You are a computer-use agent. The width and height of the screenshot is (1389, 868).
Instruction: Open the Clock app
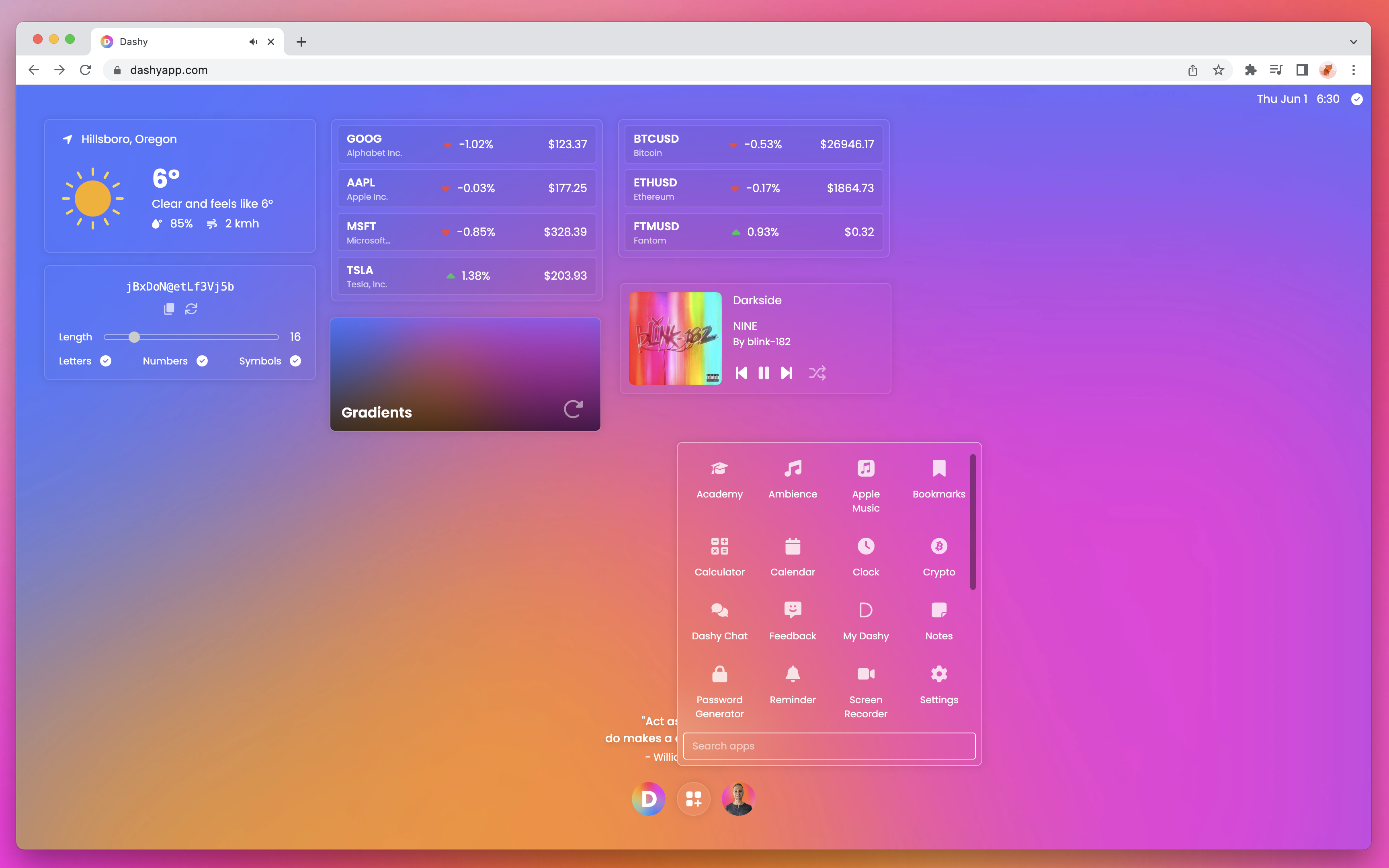click(x=866, y=557)
